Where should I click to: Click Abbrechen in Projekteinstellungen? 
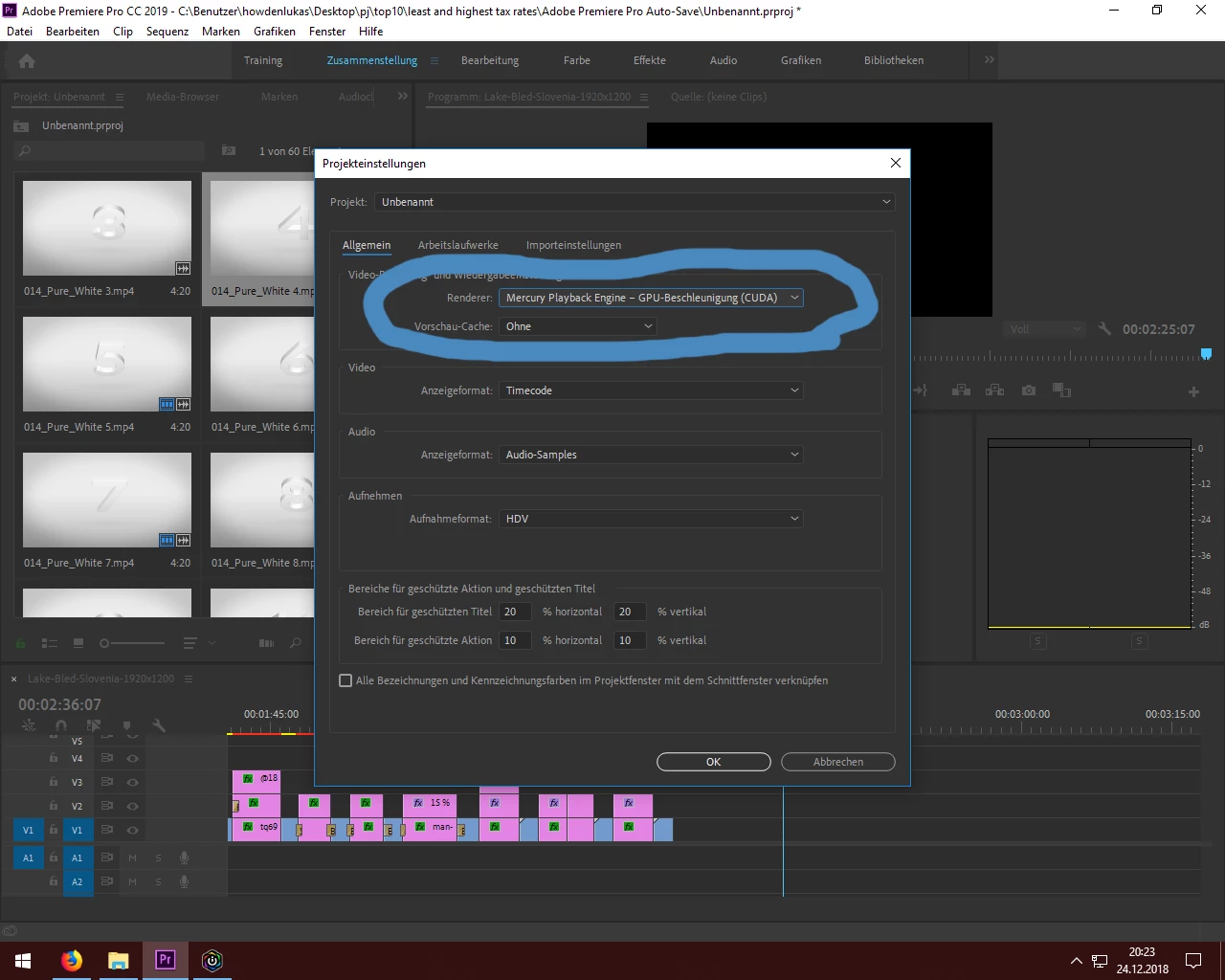click(838, 762)
